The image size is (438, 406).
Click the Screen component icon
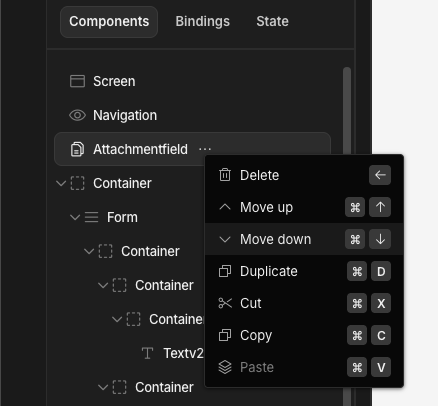tap(77, 81)
